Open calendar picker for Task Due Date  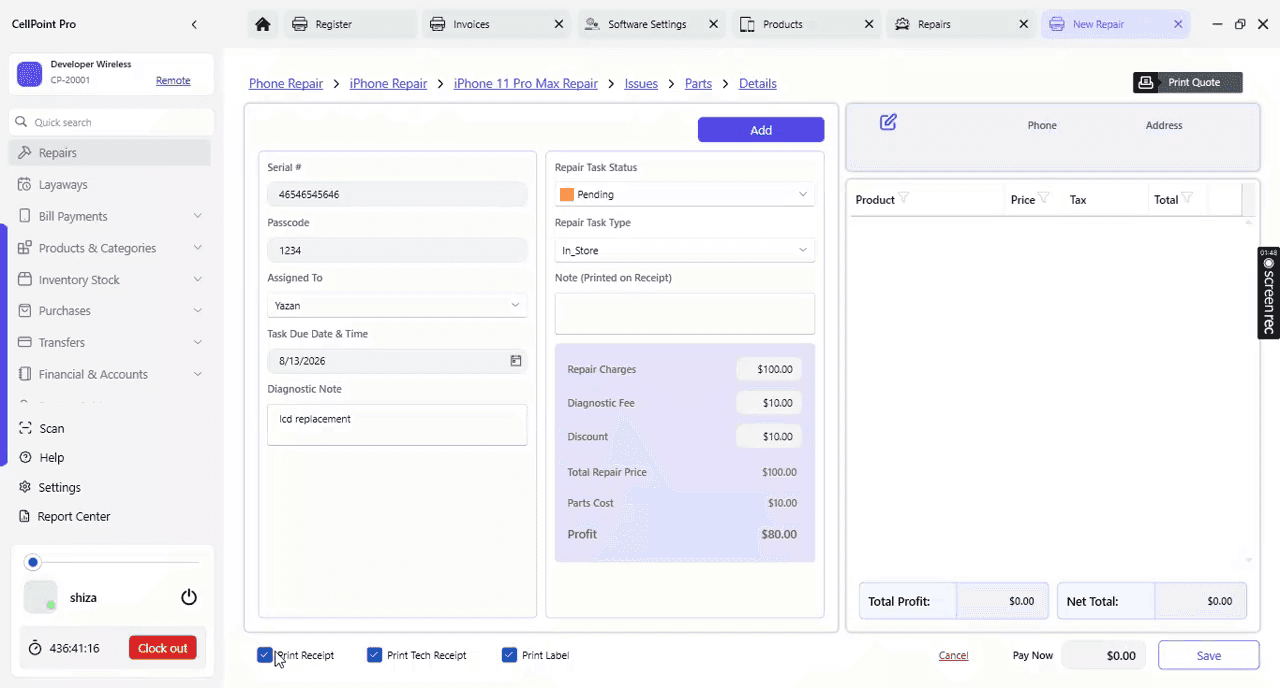point(516,361)
